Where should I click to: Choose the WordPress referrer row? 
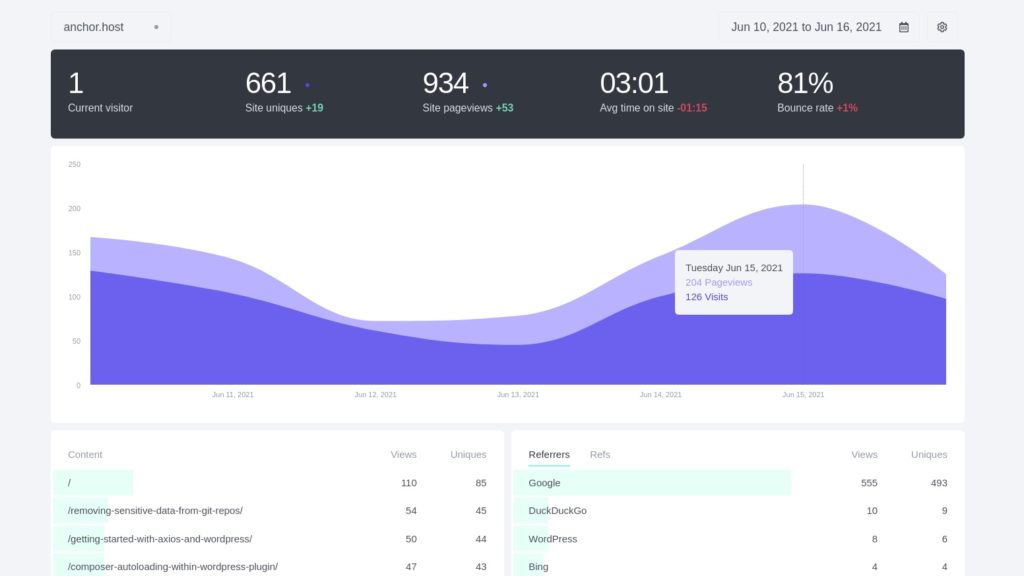point(552,539)
